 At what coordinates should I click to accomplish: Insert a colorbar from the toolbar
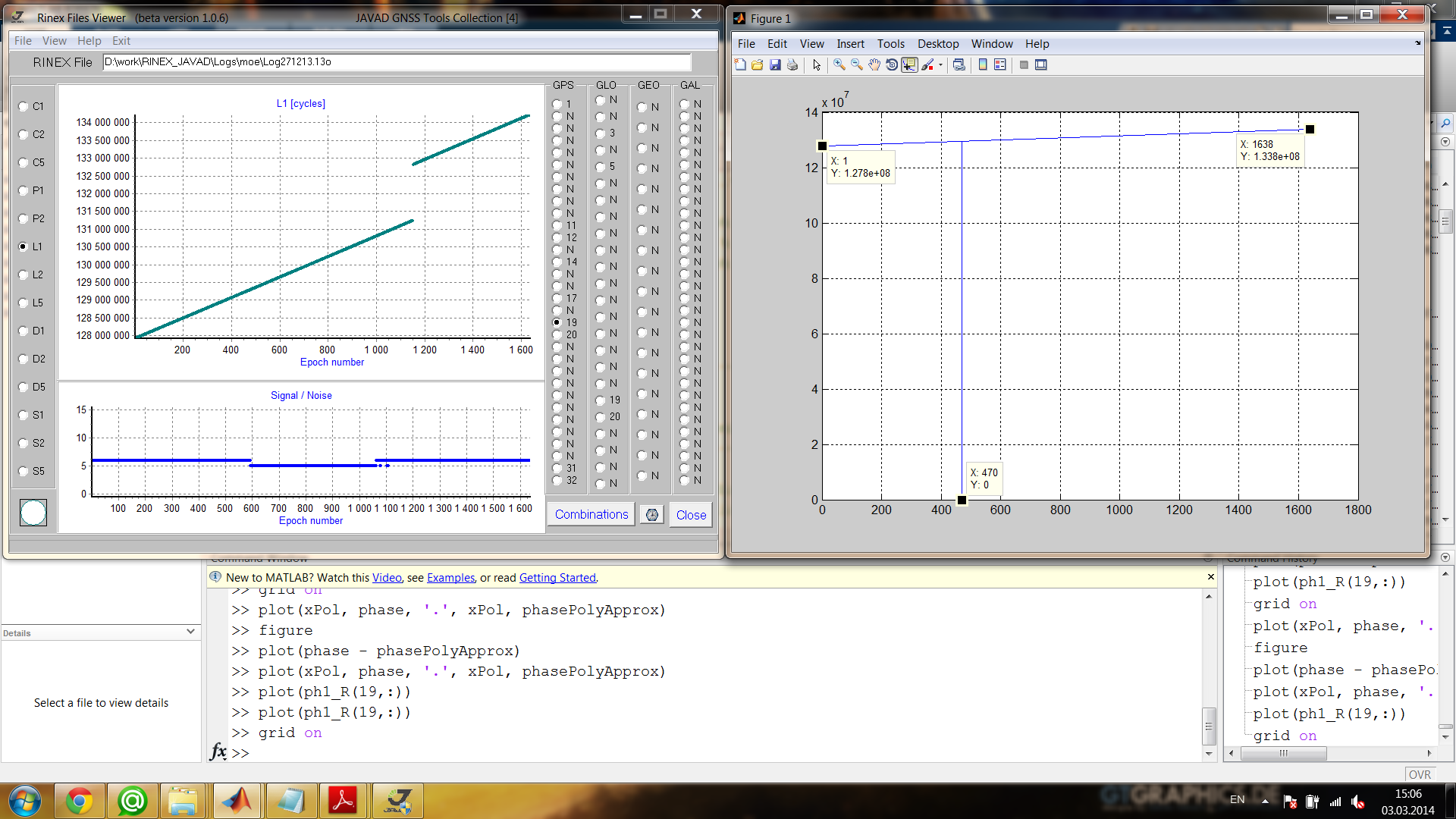click(983, 65)
